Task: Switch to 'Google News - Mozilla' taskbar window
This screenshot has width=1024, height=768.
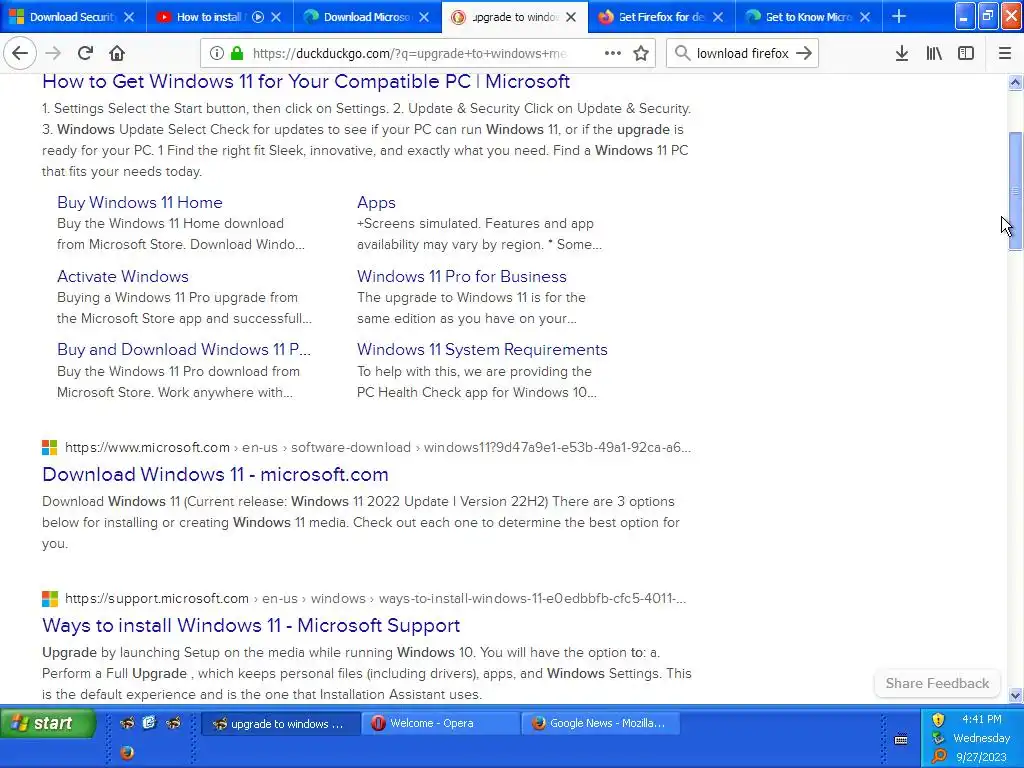Action: coord(601,724)
